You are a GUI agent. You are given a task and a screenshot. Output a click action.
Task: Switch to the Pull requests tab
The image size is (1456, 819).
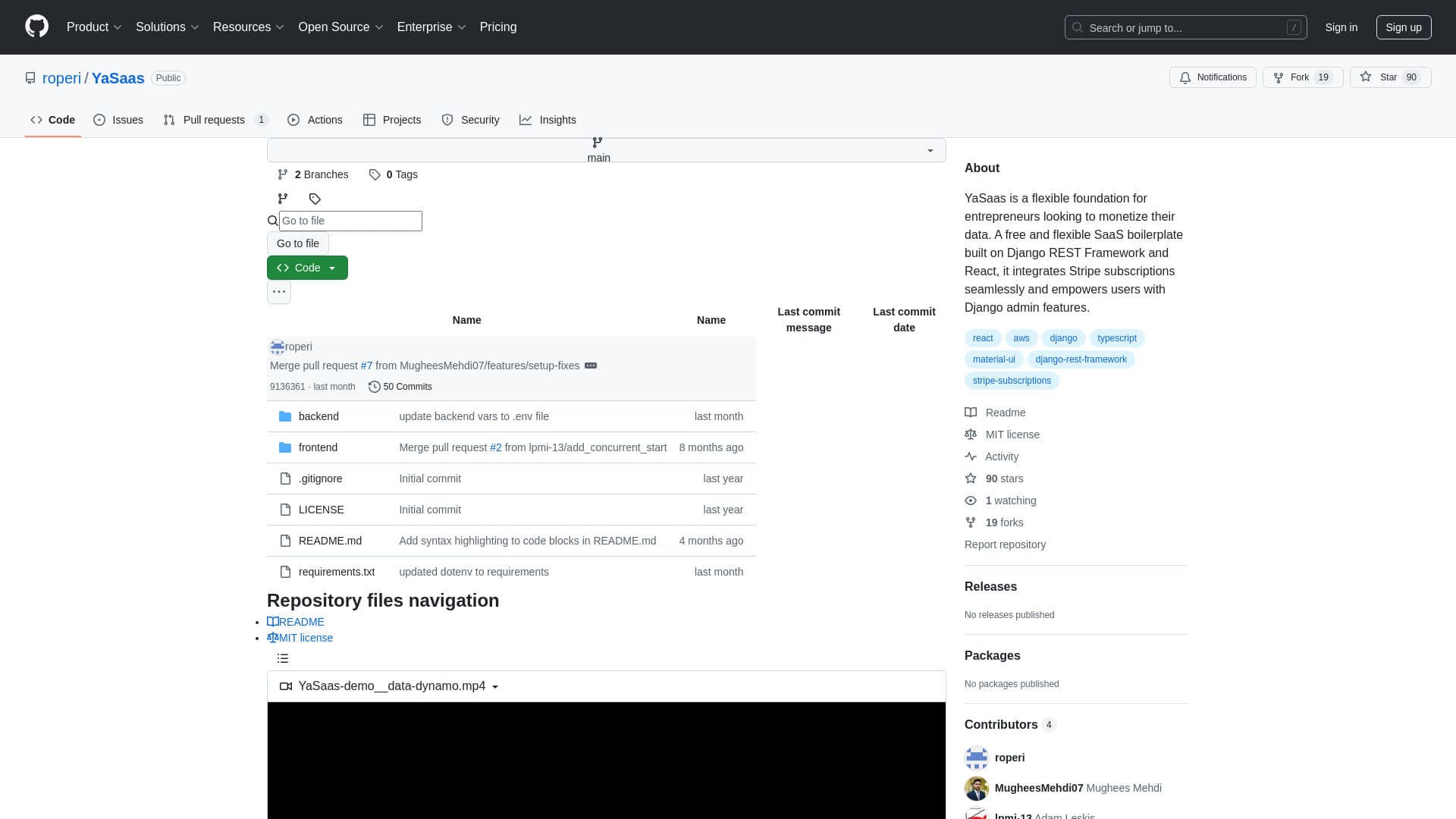pos(215,120)
